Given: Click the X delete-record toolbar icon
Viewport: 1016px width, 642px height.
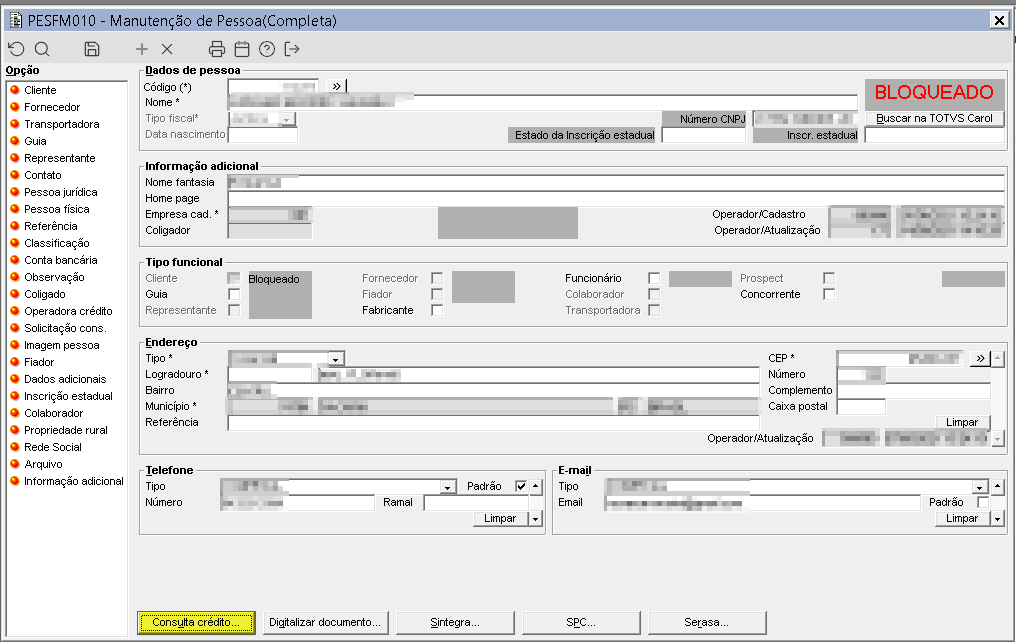Looking at the screenshot, I should pos(167,49).
